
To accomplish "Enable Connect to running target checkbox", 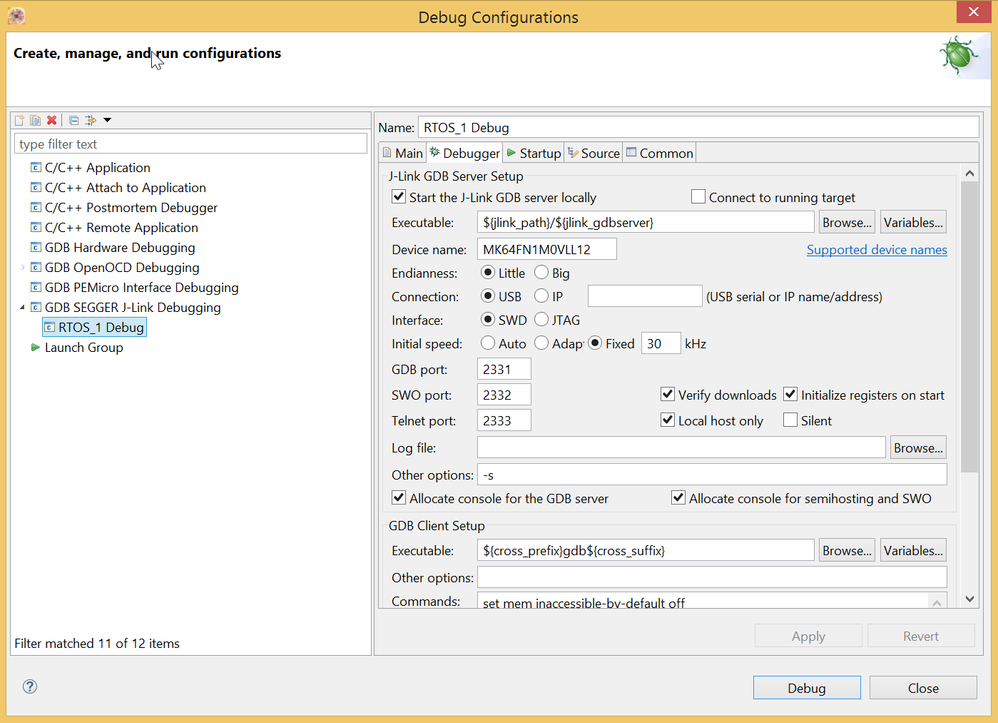I will click(x=699, y=197).
